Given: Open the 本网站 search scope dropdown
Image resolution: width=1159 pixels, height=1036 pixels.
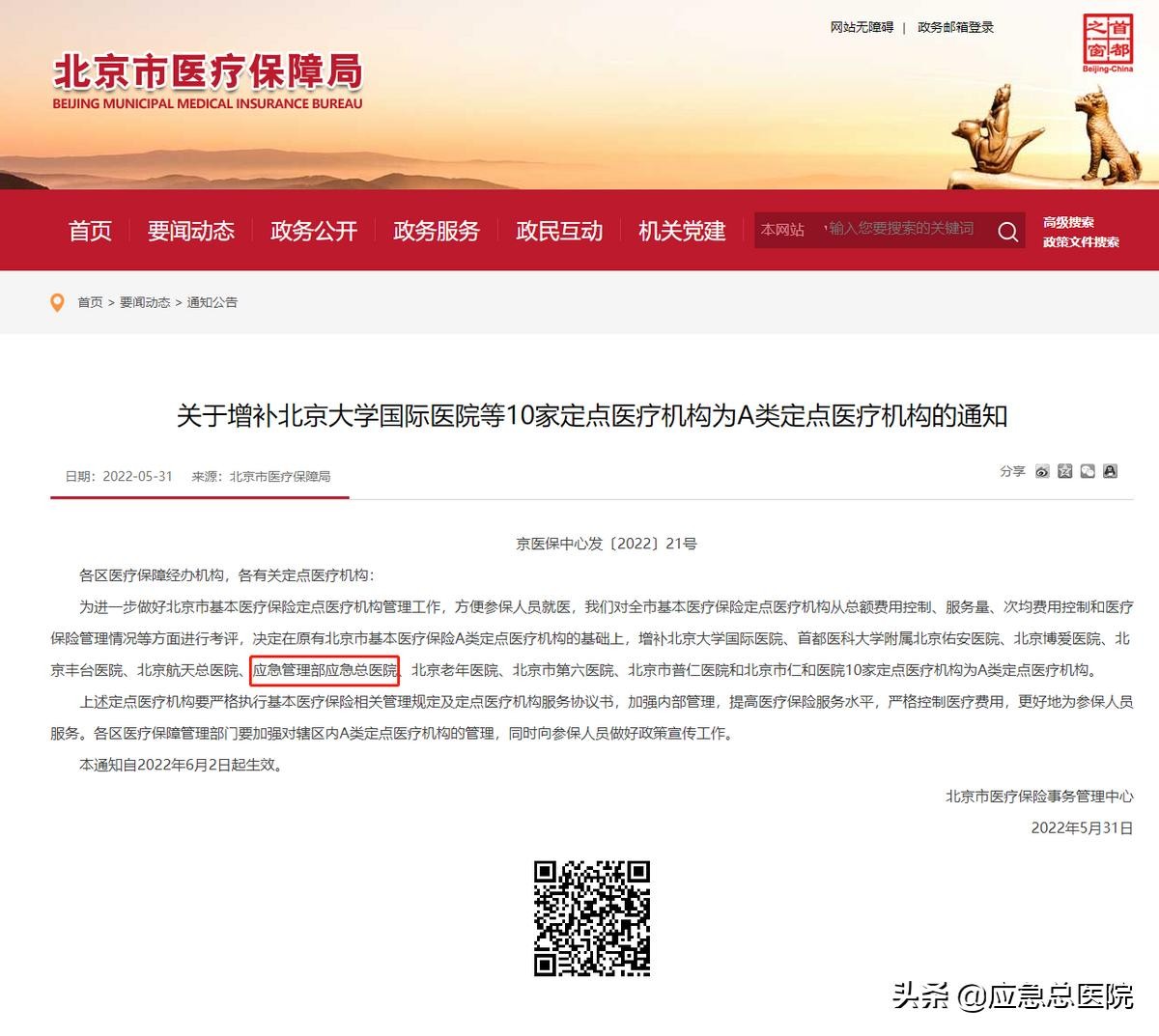Looking at the screenshot, I should point(783,230).
